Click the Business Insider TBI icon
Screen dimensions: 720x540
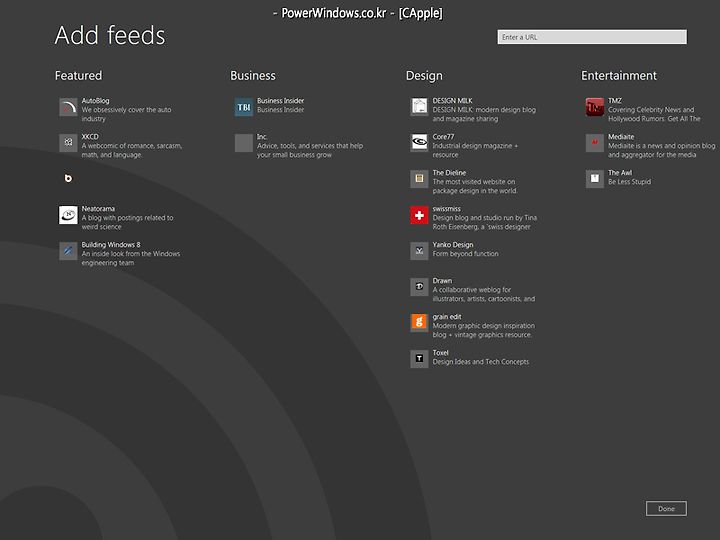pyautogui.click(x=244, y=107)
